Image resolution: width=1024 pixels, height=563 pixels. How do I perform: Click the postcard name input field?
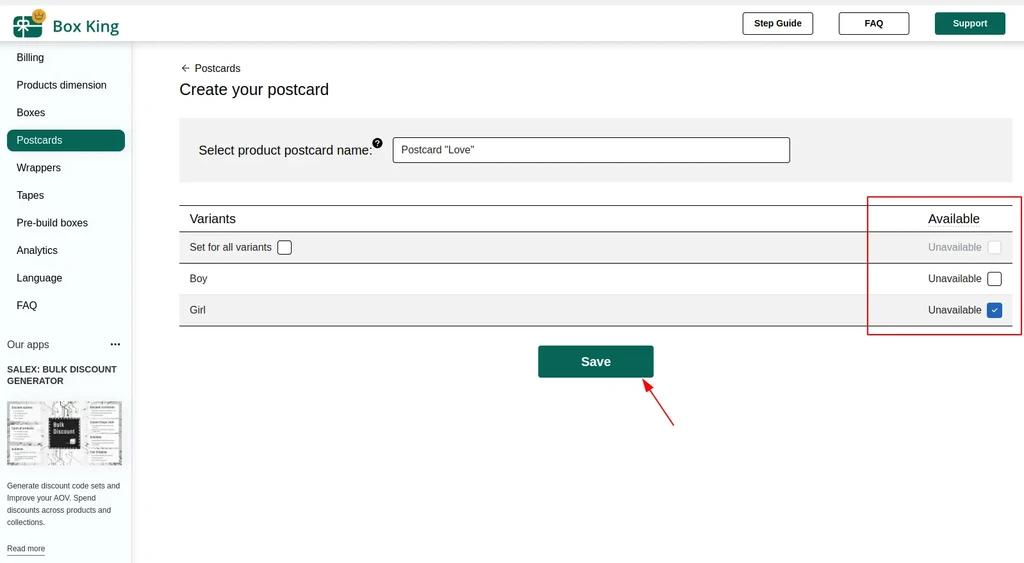click(591, 150)
